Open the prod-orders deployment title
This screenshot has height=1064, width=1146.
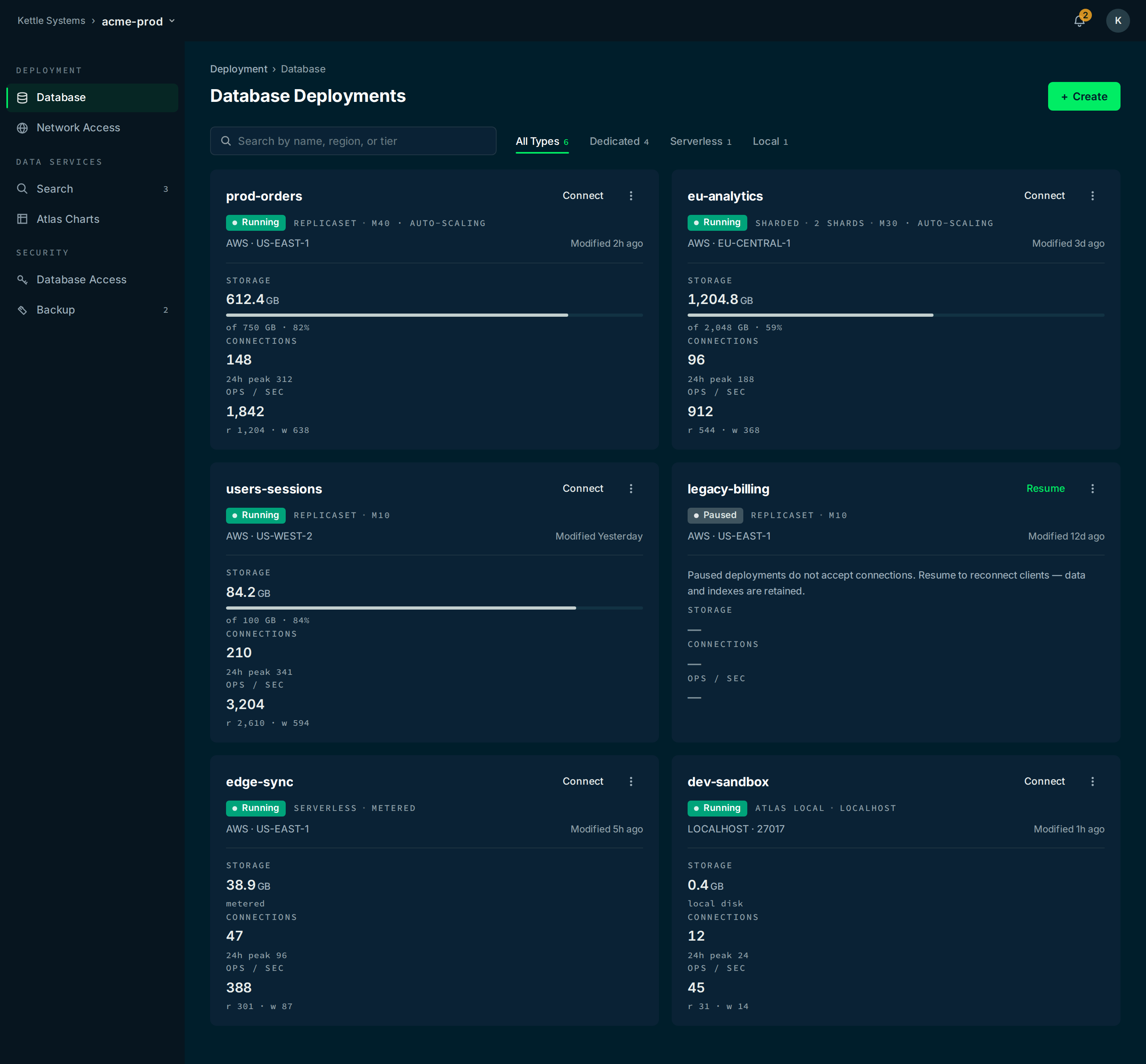pyautogui.click(x=264, y=196)
